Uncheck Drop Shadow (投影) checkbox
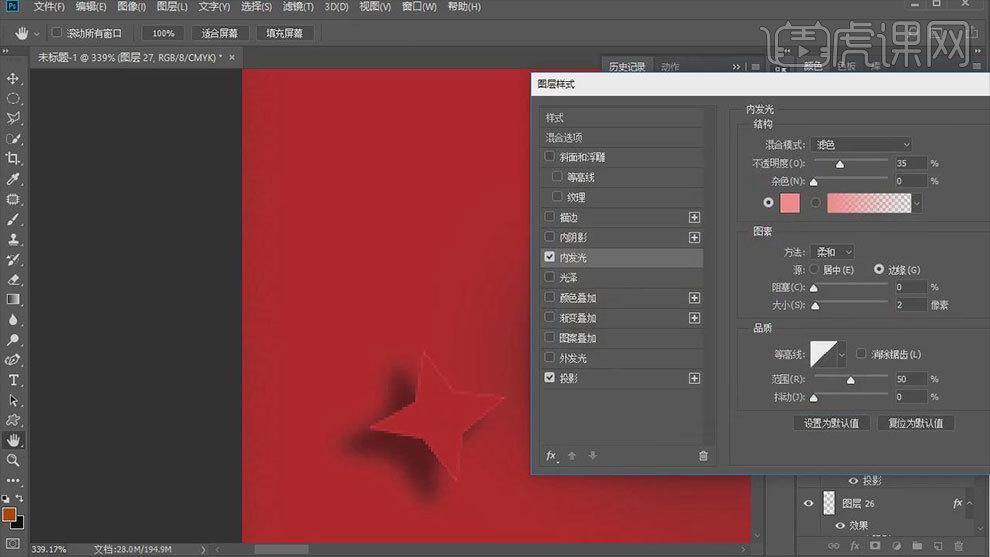Viewport: 990px width, 557px height. coord(549,377)
